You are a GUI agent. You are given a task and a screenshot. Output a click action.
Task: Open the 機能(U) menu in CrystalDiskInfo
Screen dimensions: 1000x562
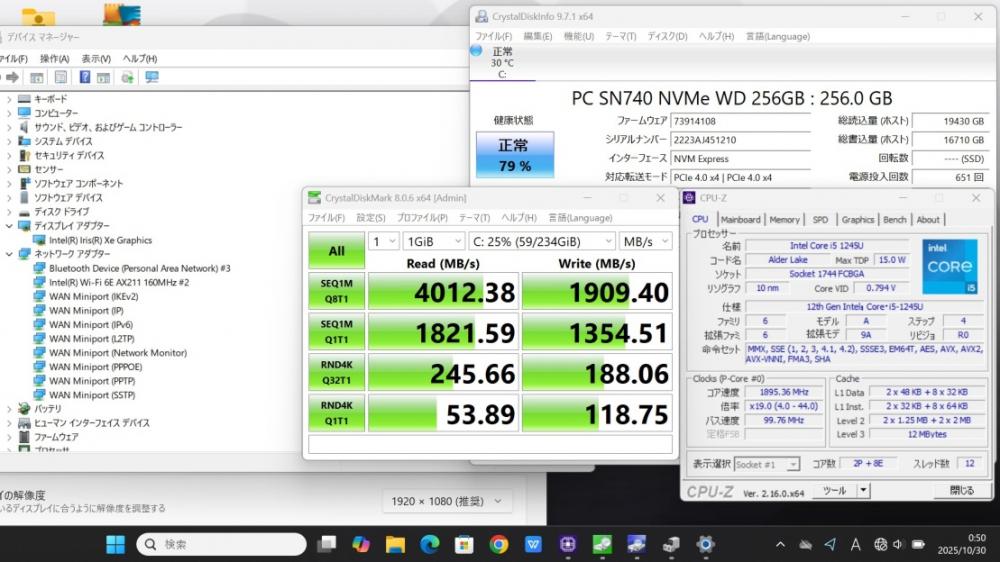click(578, 36)
